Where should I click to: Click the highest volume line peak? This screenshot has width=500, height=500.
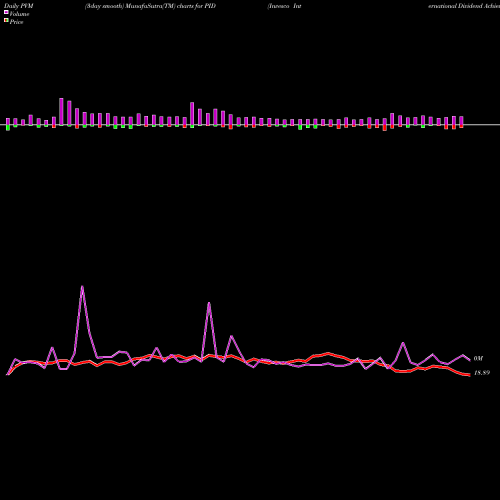[82, 286]
